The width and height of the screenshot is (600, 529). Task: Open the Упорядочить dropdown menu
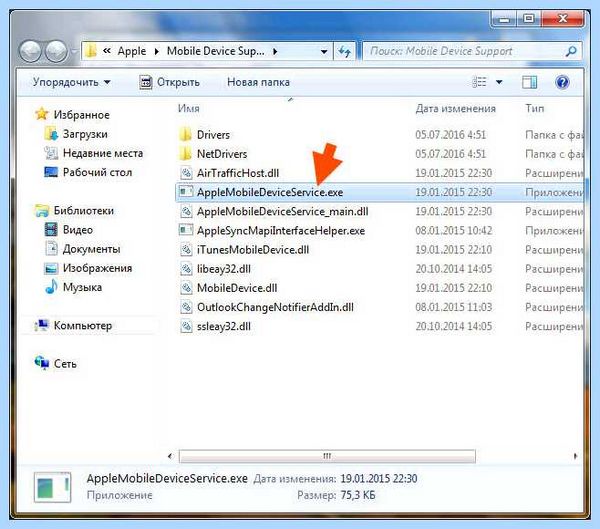[72, 82]
